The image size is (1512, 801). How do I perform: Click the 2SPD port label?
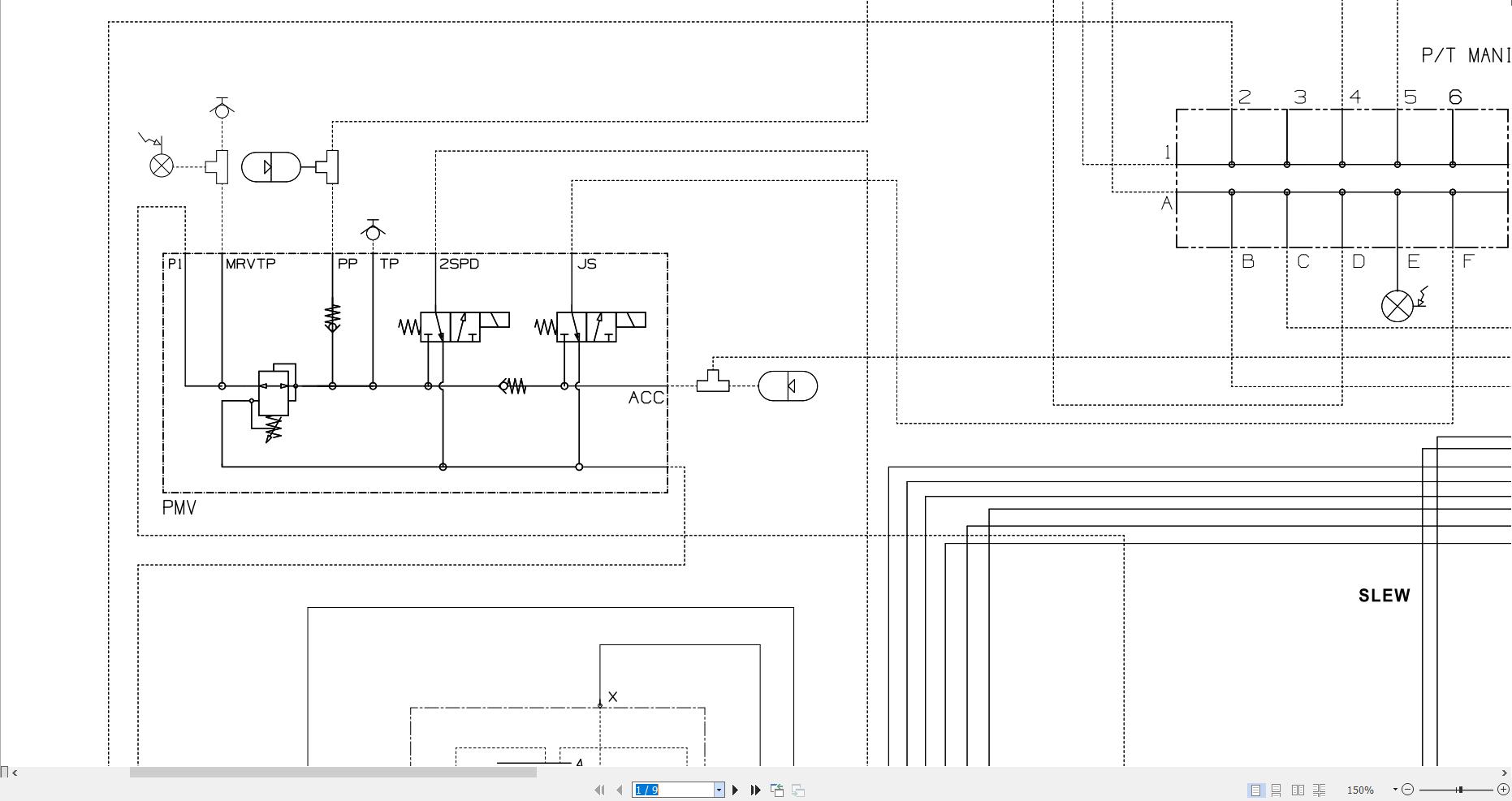click(459, 264)
